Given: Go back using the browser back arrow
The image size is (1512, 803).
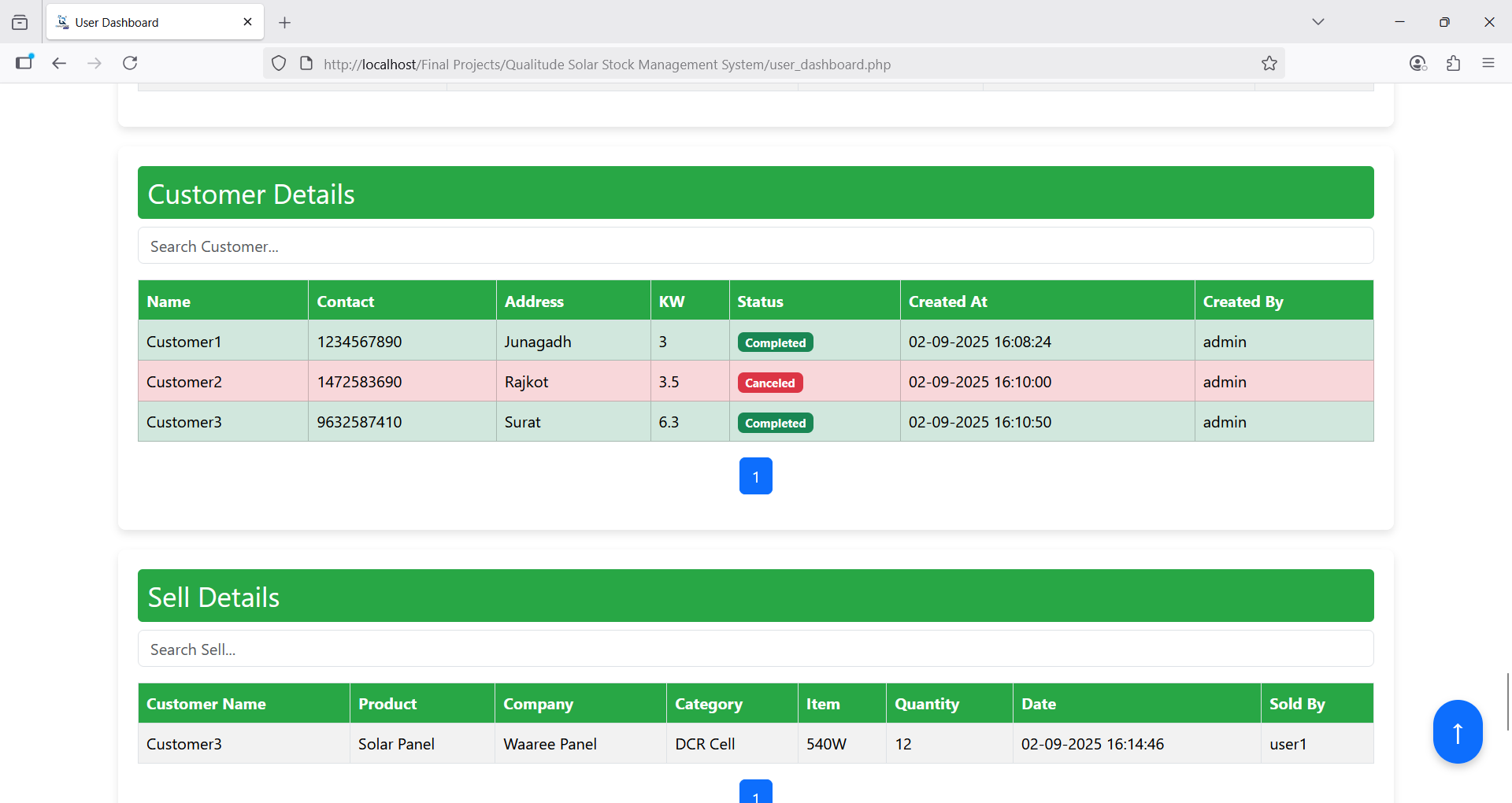Looking at the screenshot, I should tap(59, 63).
